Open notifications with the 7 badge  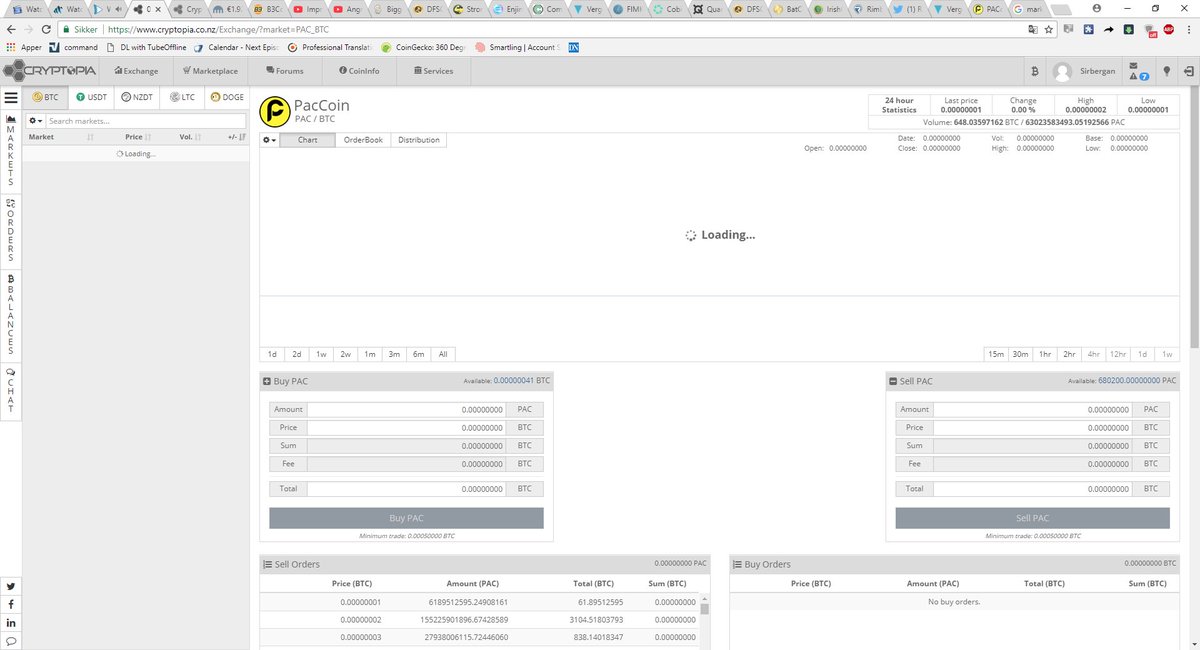coord(1138,72)
